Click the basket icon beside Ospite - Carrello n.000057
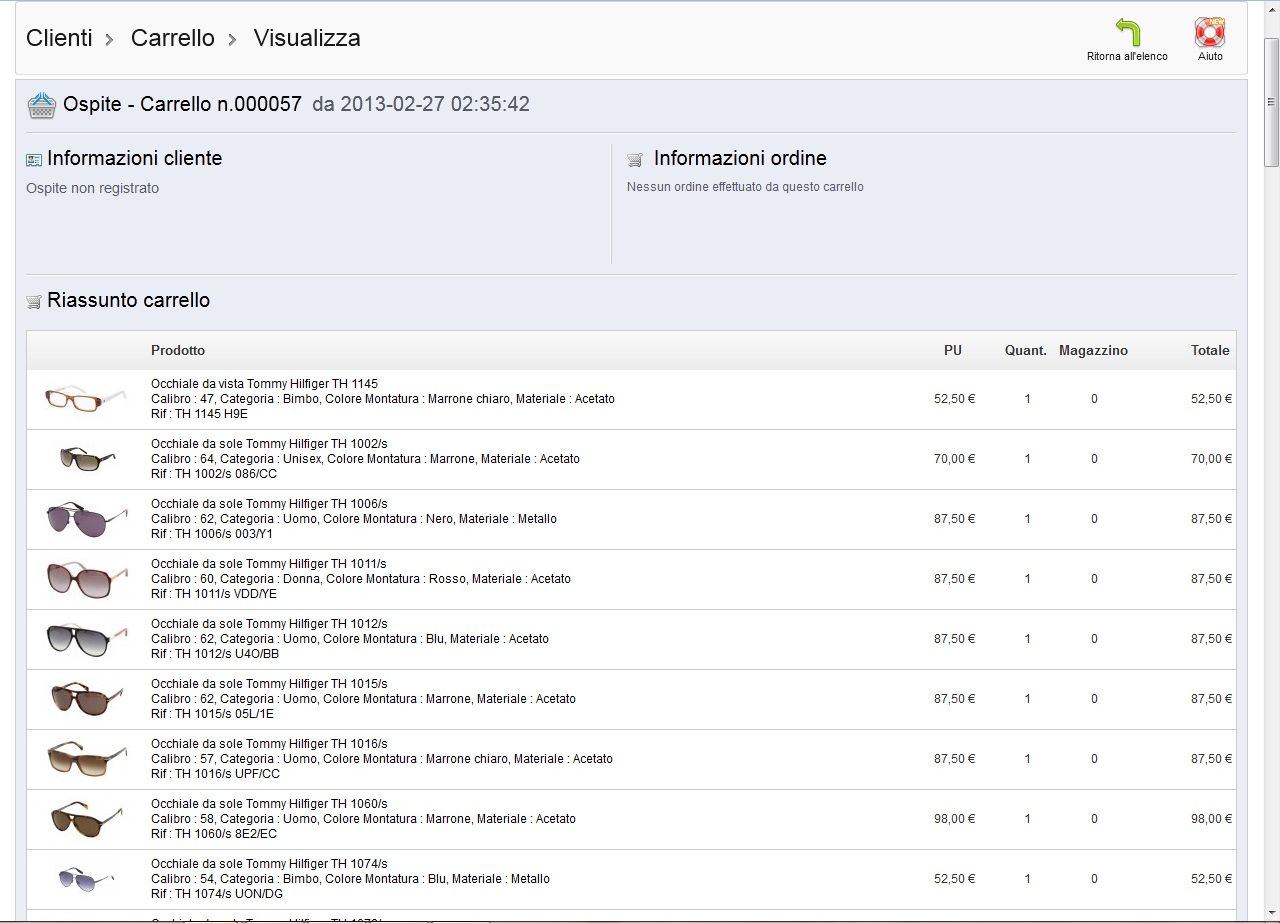 [x=41, y=105]
